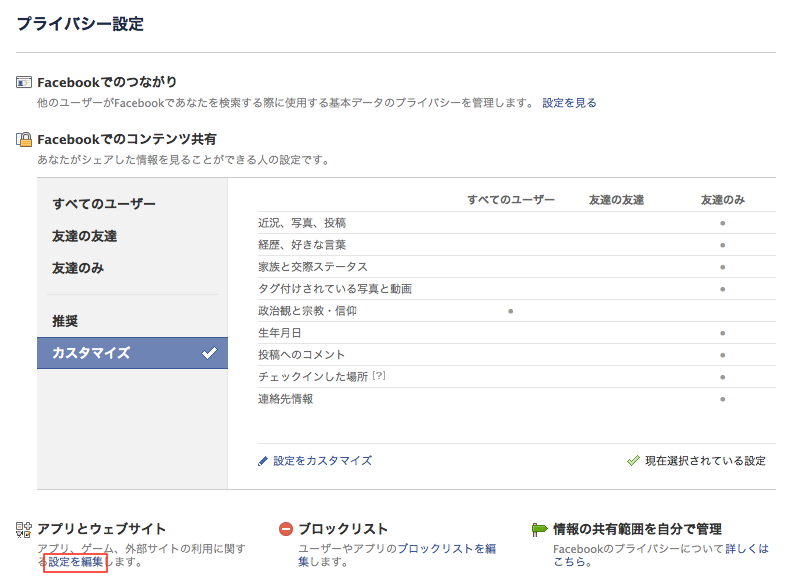Click the 家族と交際ステータス row label
Image resolution: width=788 pixels, height=586 pixels.
[x=313, y=267]
